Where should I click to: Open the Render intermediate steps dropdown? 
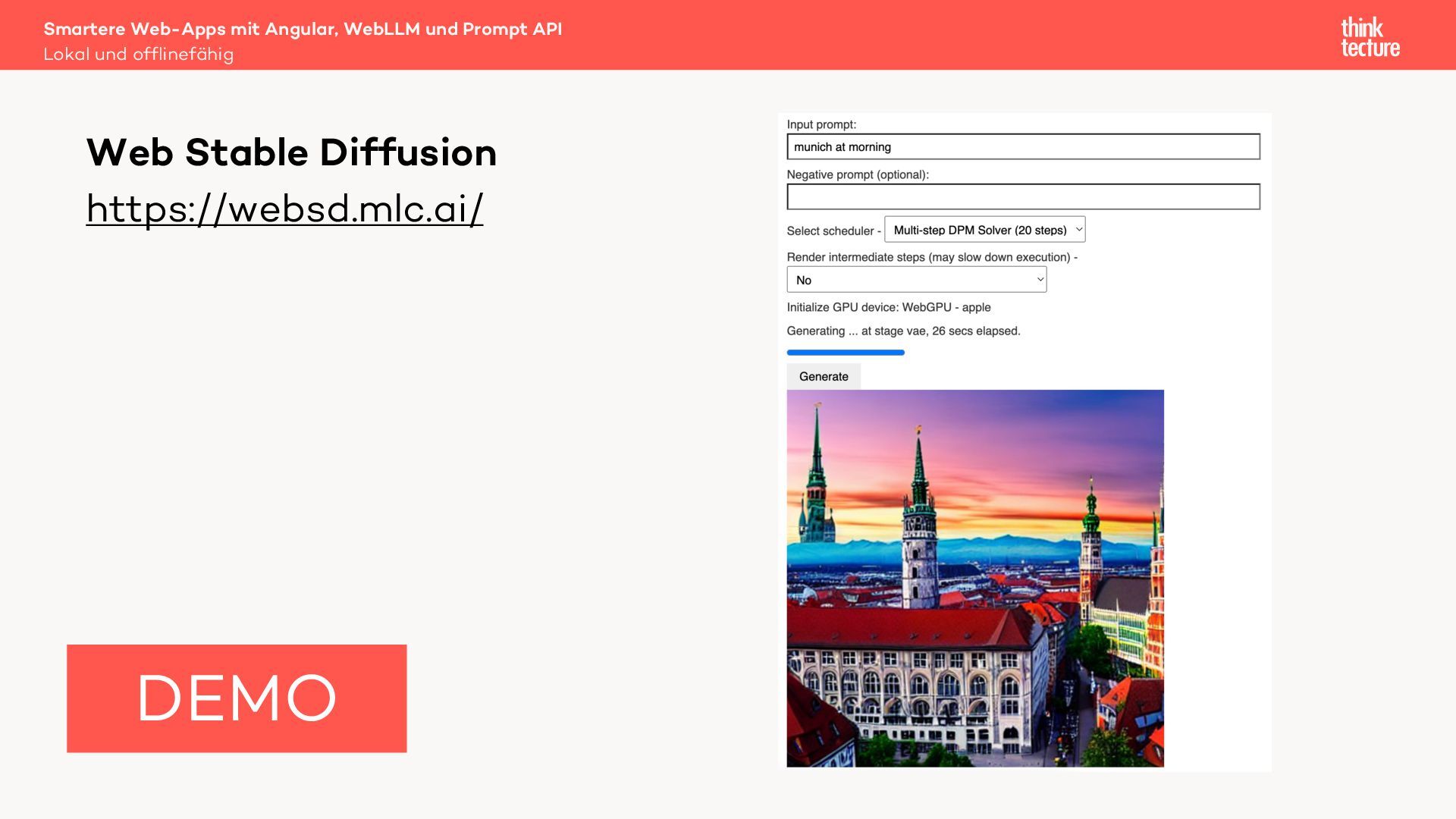pos(916,280)
